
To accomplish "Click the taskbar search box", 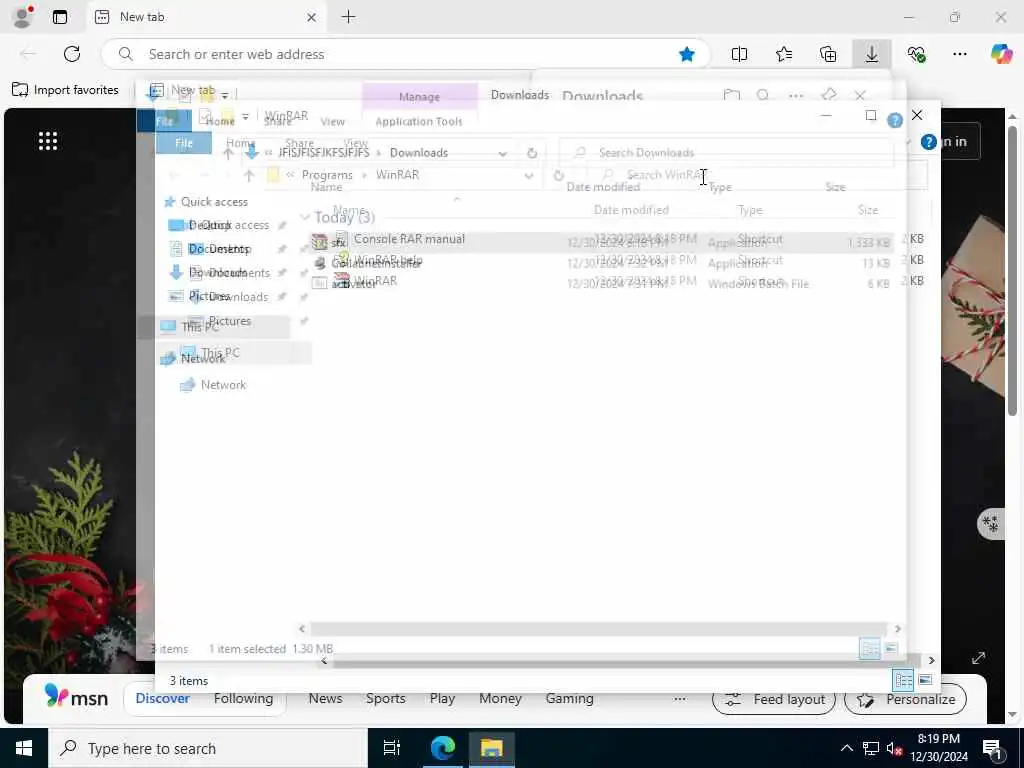I will pyautogui.click(x=208, y=748).
